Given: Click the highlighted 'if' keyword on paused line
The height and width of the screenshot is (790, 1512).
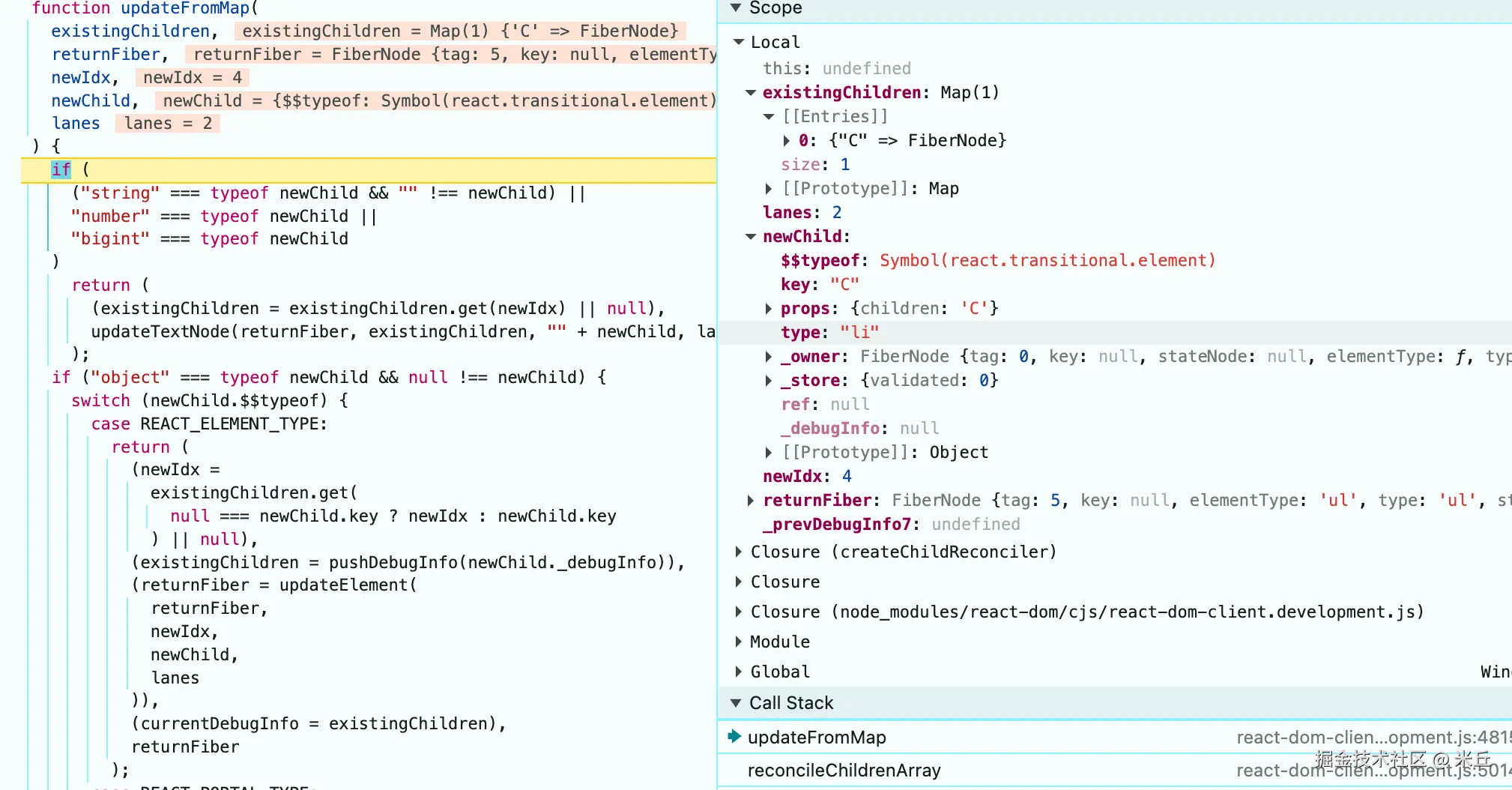Looking at the screenshot, I should pyautogui.click(x=61, y=170).
